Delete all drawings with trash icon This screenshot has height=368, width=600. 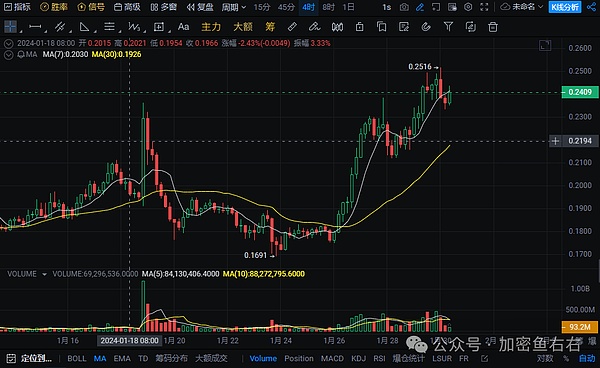pos(493,27)
